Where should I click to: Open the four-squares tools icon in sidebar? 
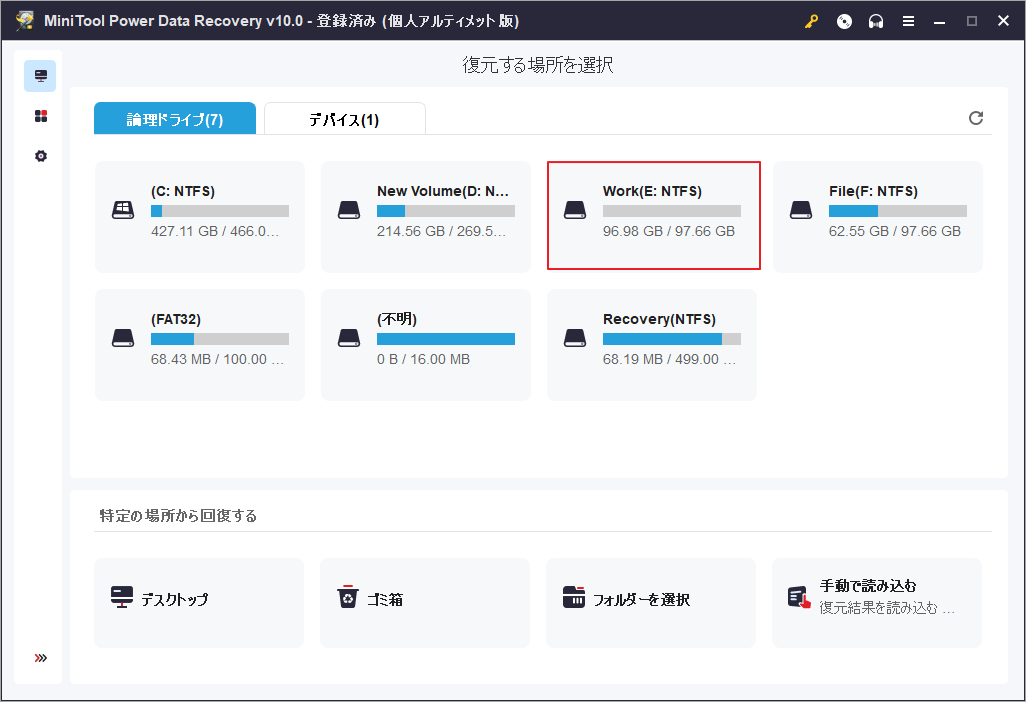tap(40, 116)
